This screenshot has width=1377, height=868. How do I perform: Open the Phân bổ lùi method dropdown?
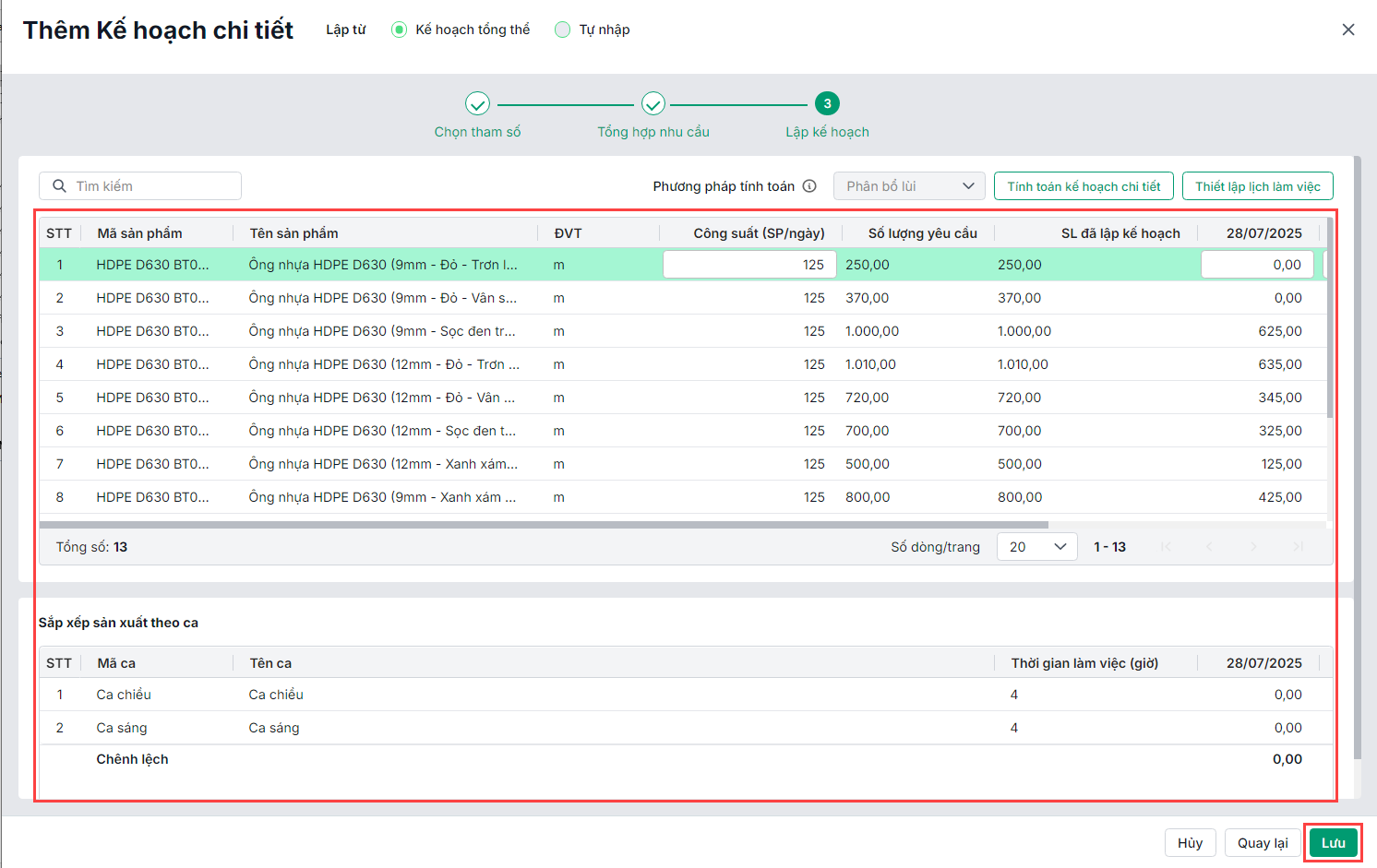(x=908, y=186)
